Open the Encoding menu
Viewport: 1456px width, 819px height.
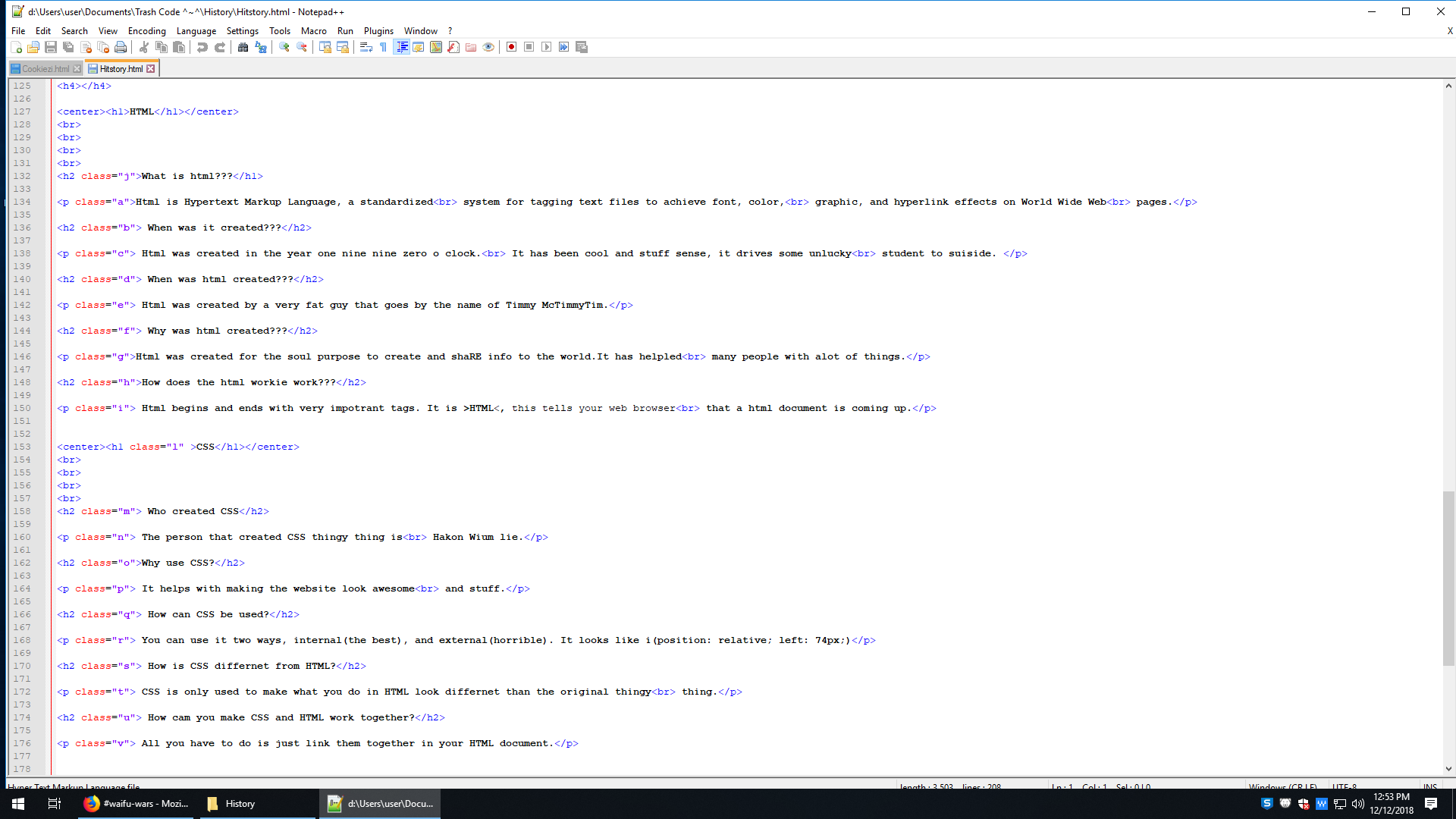tap(146, 31)
